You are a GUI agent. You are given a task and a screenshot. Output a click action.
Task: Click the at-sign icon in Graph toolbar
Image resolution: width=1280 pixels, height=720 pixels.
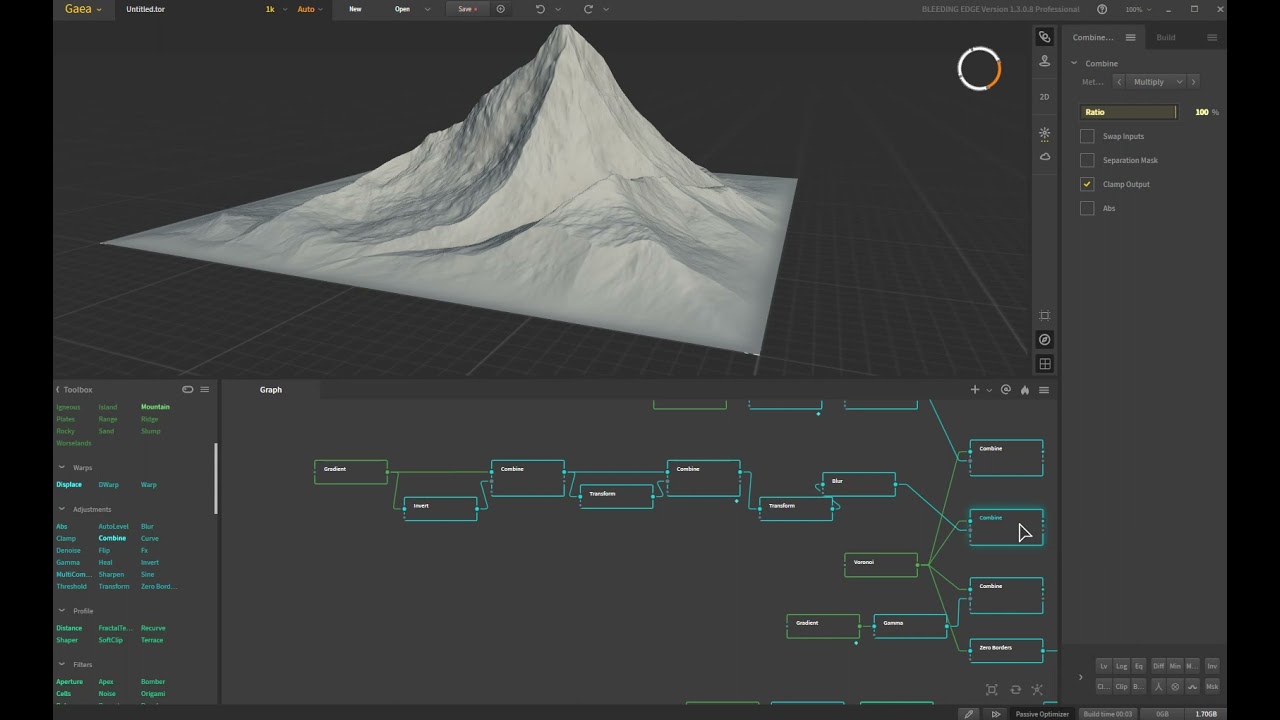click(x=1006, y=390)
